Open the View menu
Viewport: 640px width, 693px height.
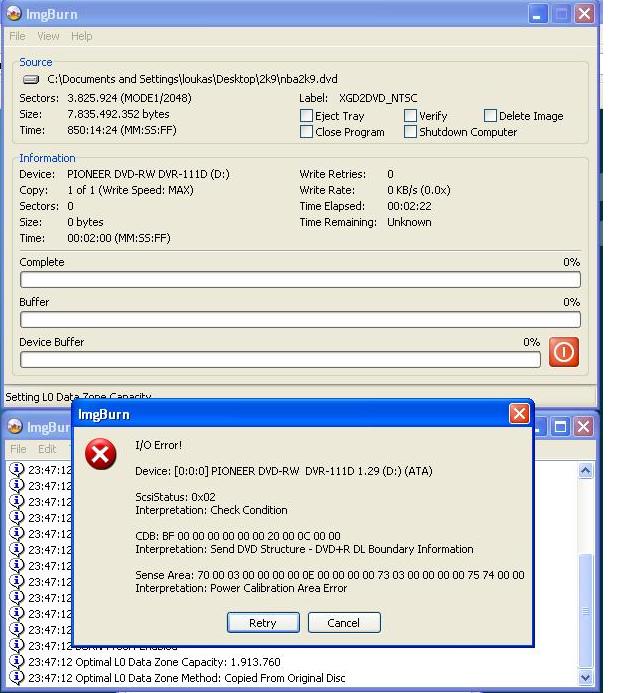48,36
